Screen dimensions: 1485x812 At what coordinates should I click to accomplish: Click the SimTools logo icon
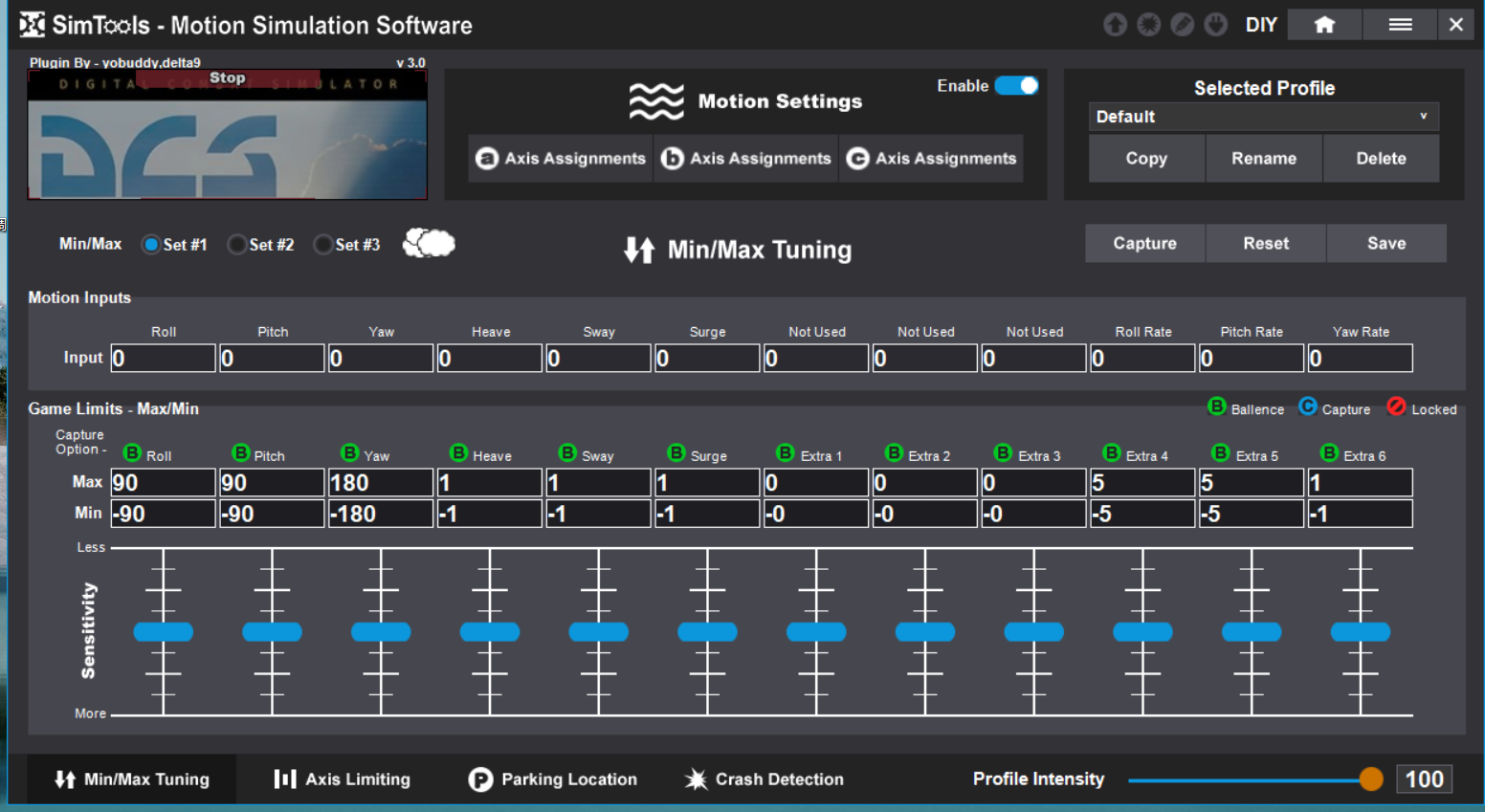[x=32, y=24]
